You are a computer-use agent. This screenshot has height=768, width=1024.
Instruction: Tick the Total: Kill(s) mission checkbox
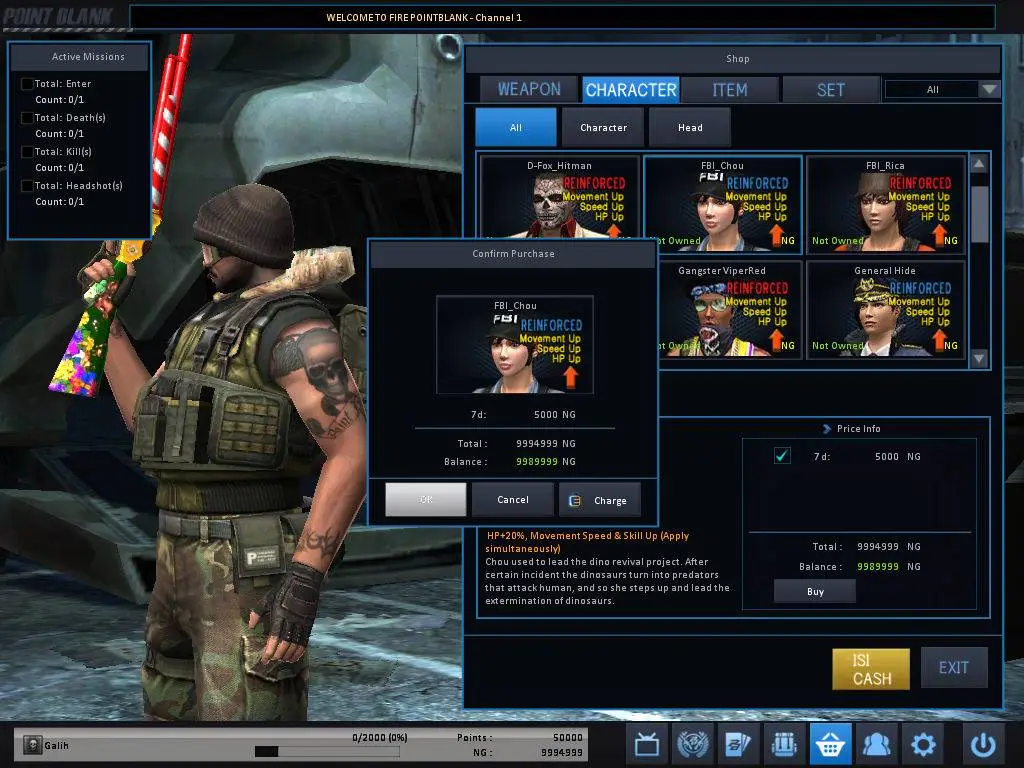coord(27,152)
